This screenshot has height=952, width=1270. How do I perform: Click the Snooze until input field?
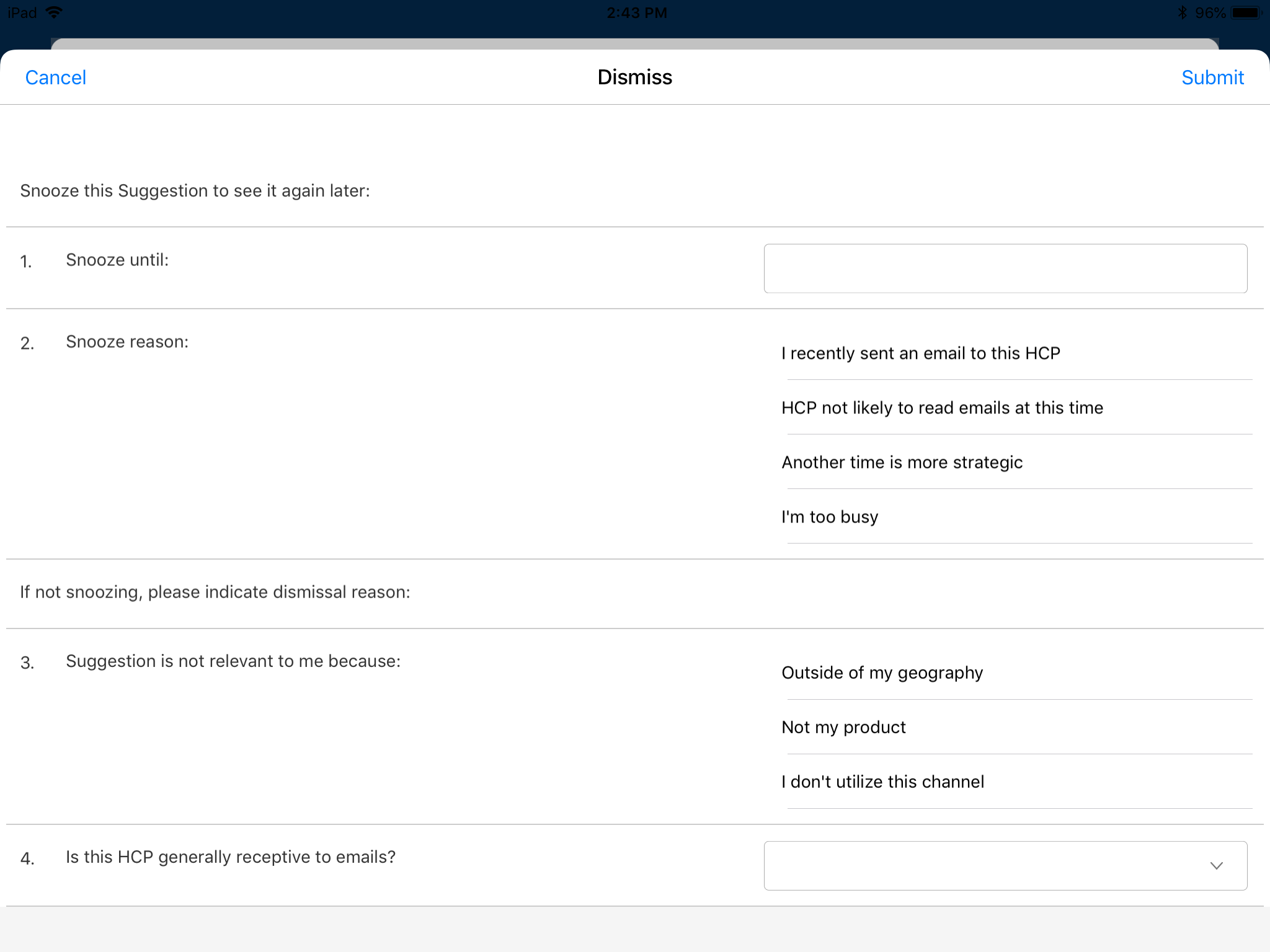1005,268
